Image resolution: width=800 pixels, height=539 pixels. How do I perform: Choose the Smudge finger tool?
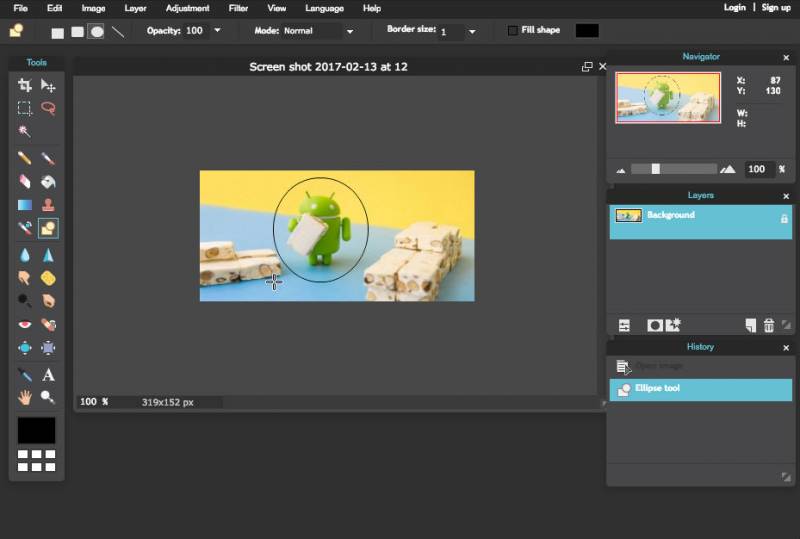tap(24, 278)
